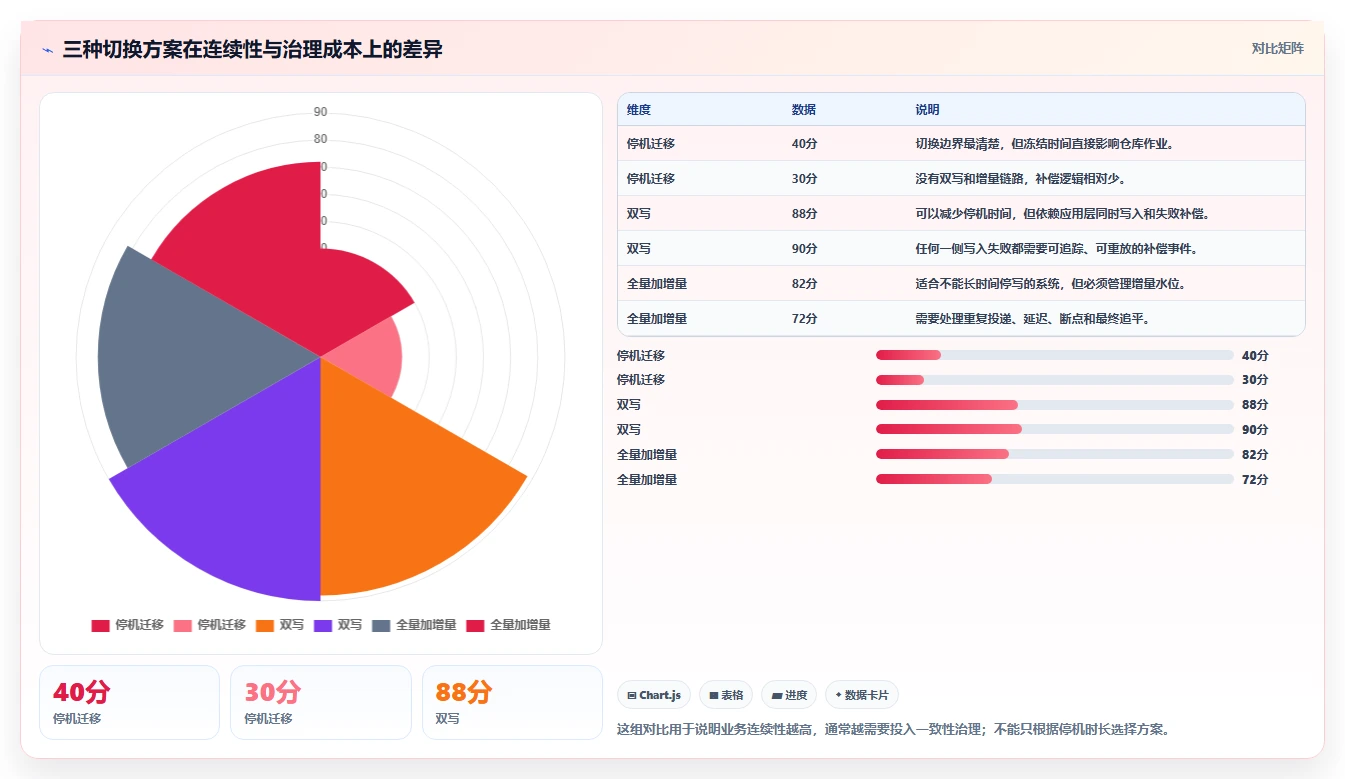Image resolution: width=1345 pixels, height=779 pixels.
Task: Click the description starting 没有双写和增量链路
Action: (x=1021, y=179)
